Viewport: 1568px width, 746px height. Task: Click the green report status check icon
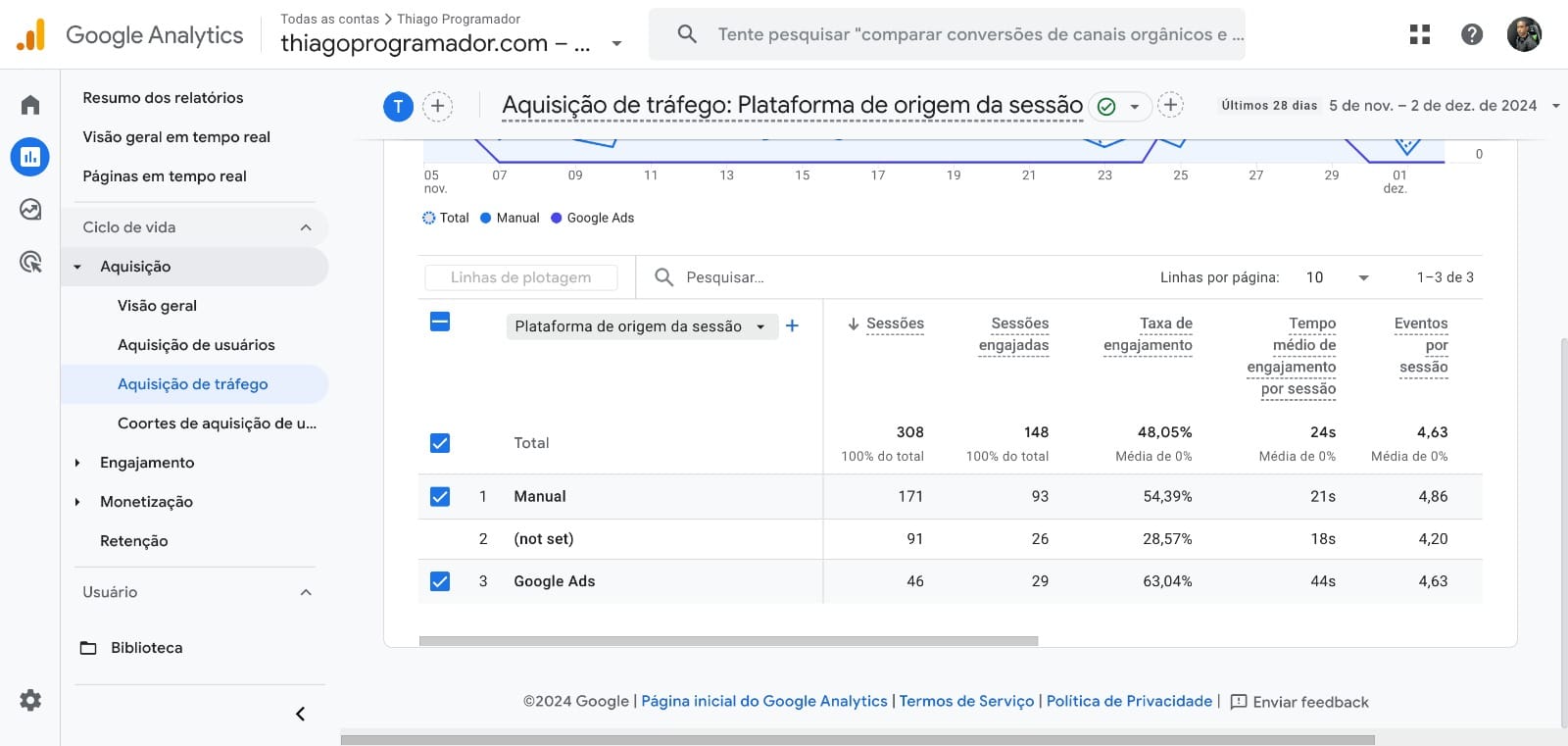[x=1106, y=106]
